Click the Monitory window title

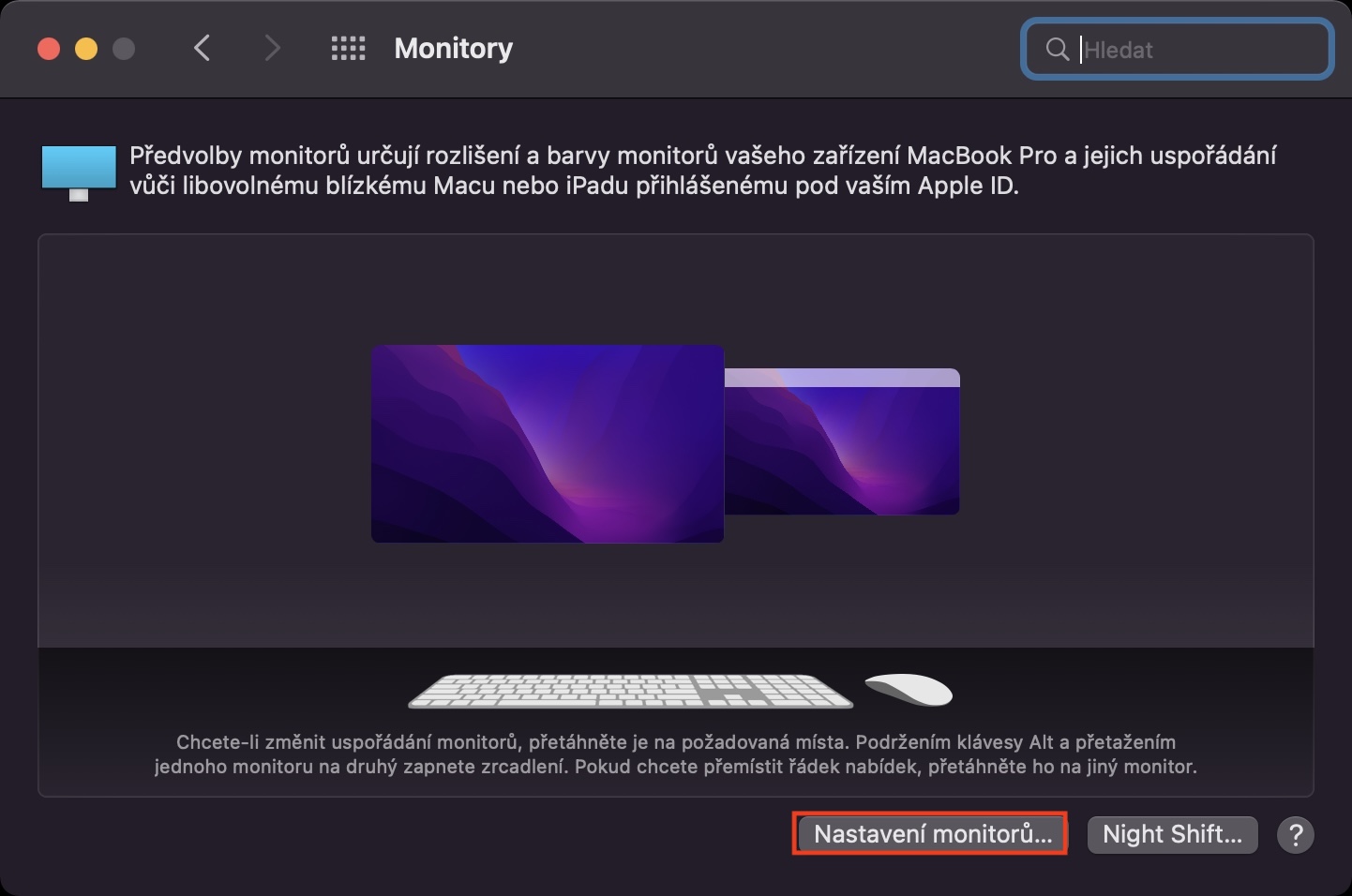click(x=454, y=49)
